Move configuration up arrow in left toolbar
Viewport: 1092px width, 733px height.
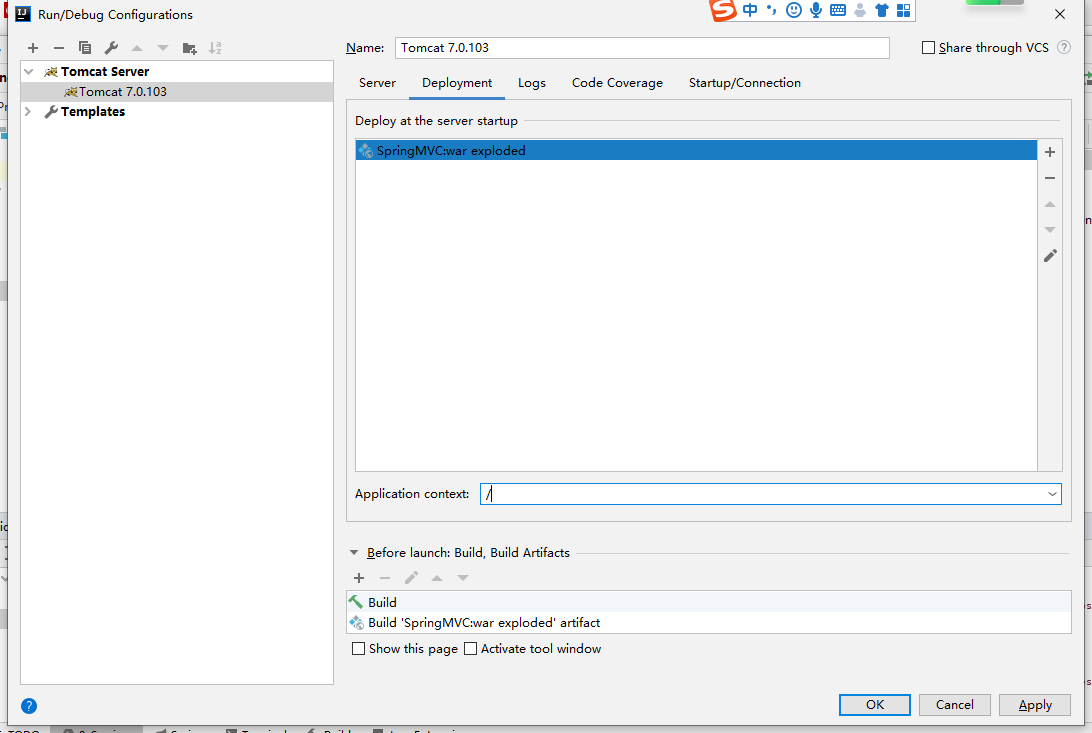(137, 48)
